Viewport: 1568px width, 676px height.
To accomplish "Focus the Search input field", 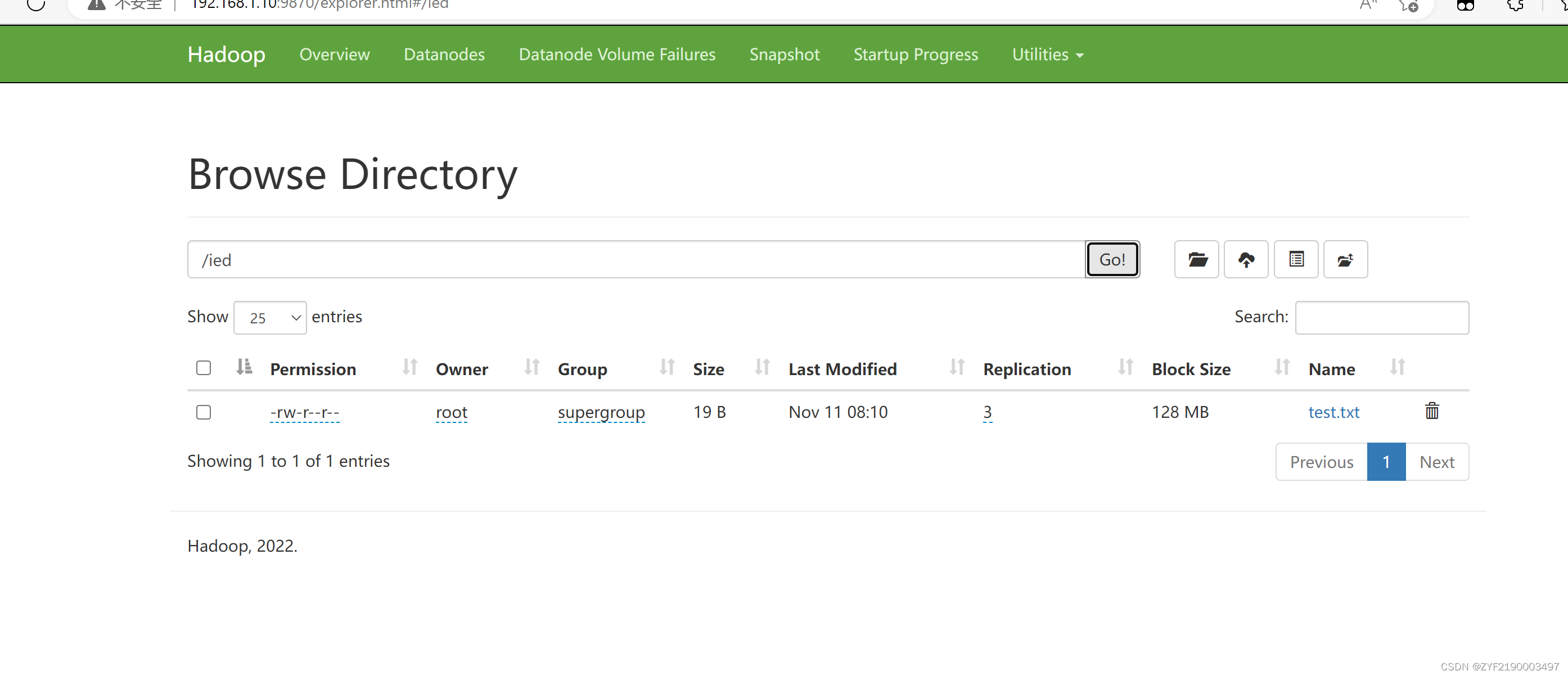I will 1381,318.
